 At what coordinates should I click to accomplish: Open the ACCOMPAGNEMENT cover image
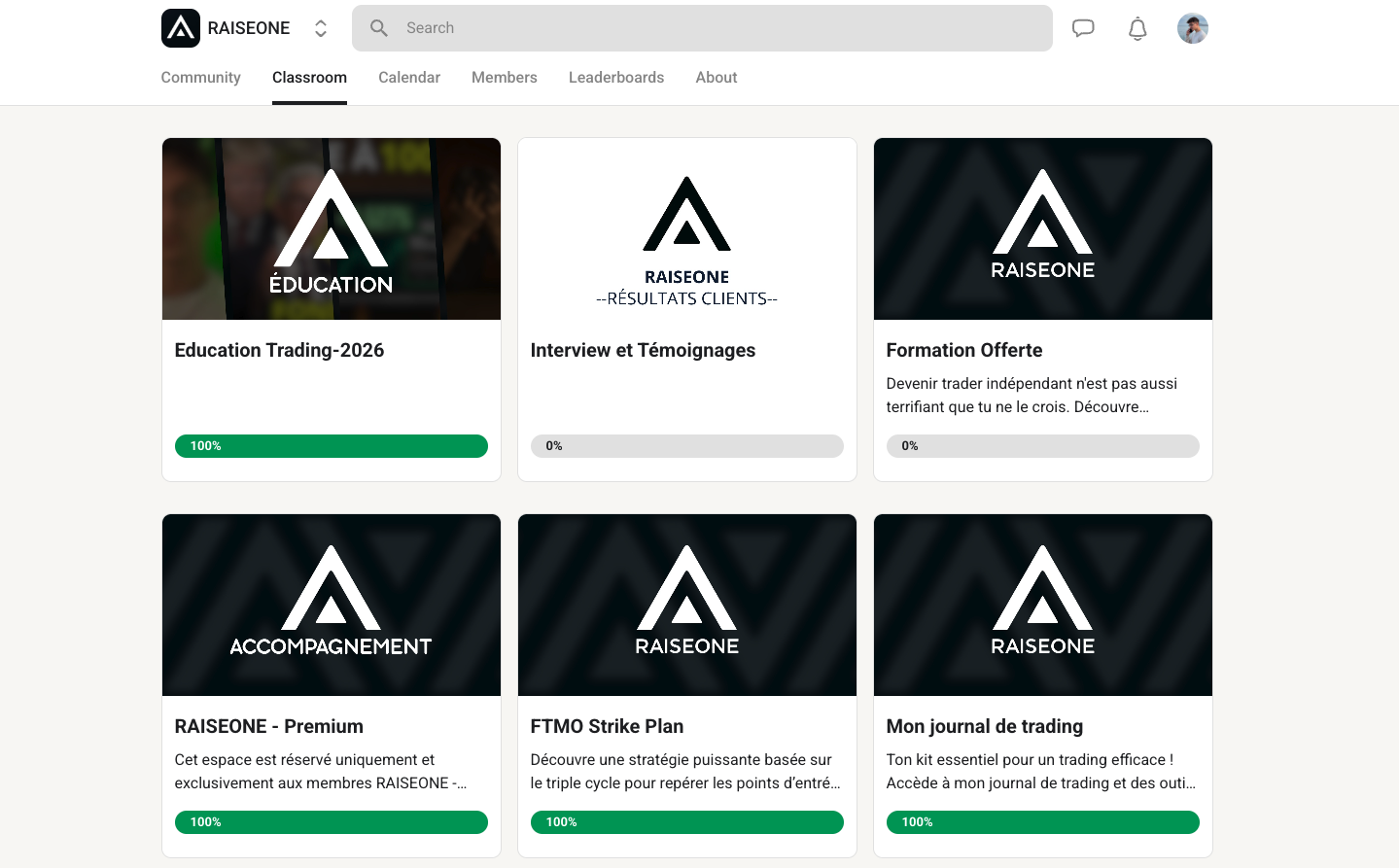click(332, 605)
